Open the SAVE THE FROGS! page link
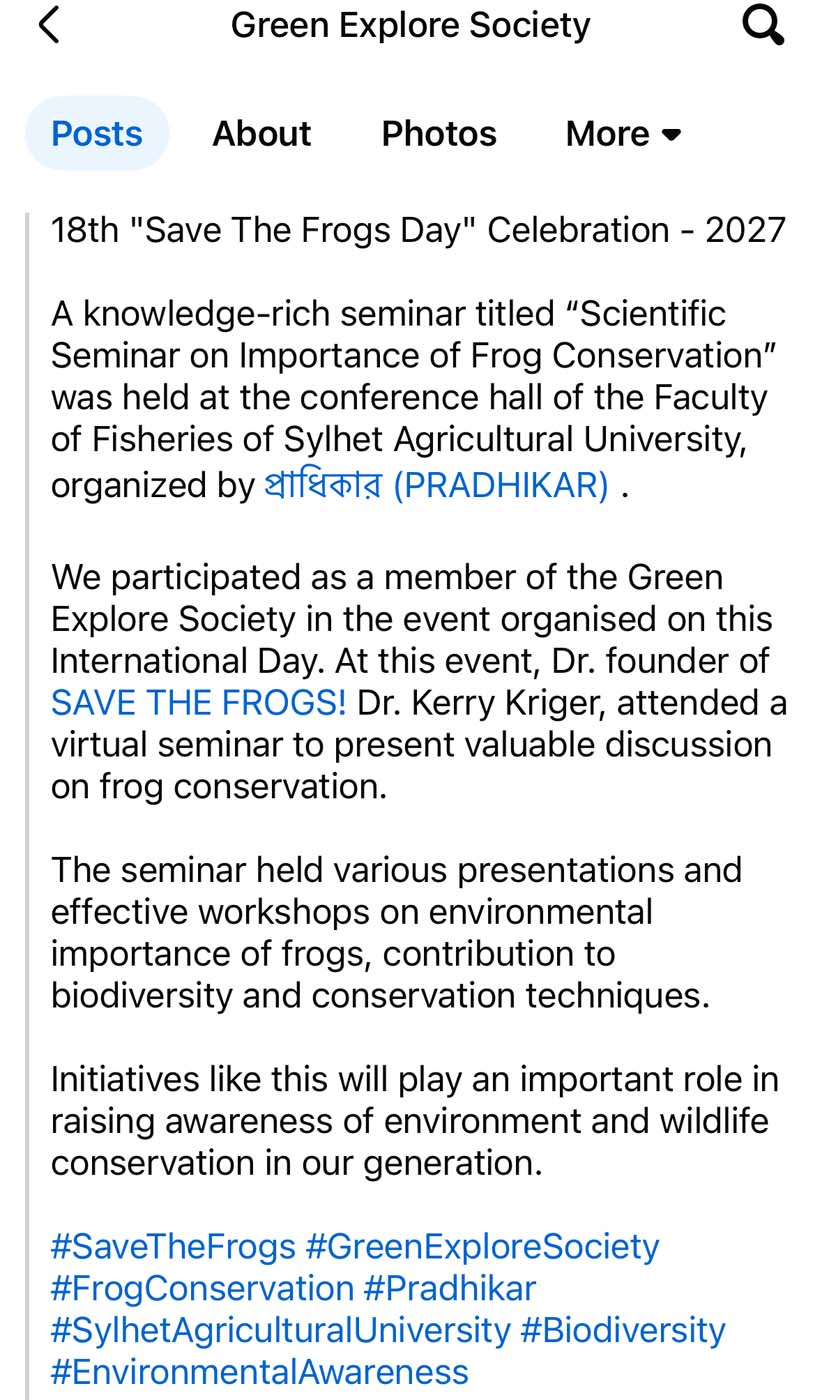Image resolution: width=822 pixels, height=1400 pixels. tap(199, 703)
